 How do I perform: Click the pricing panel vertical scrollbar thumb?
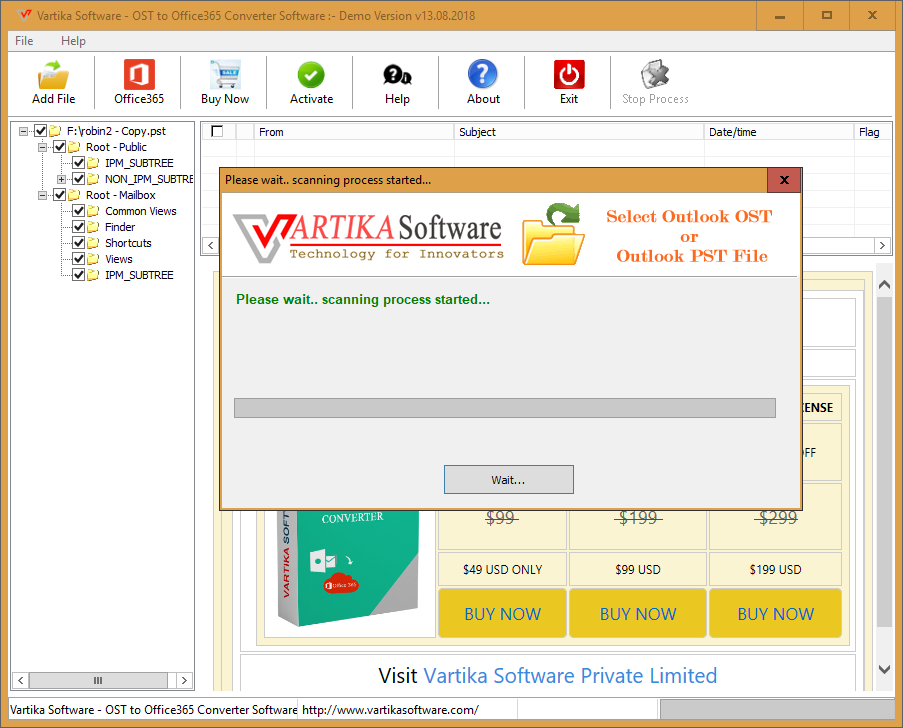(x=885, y=462)
